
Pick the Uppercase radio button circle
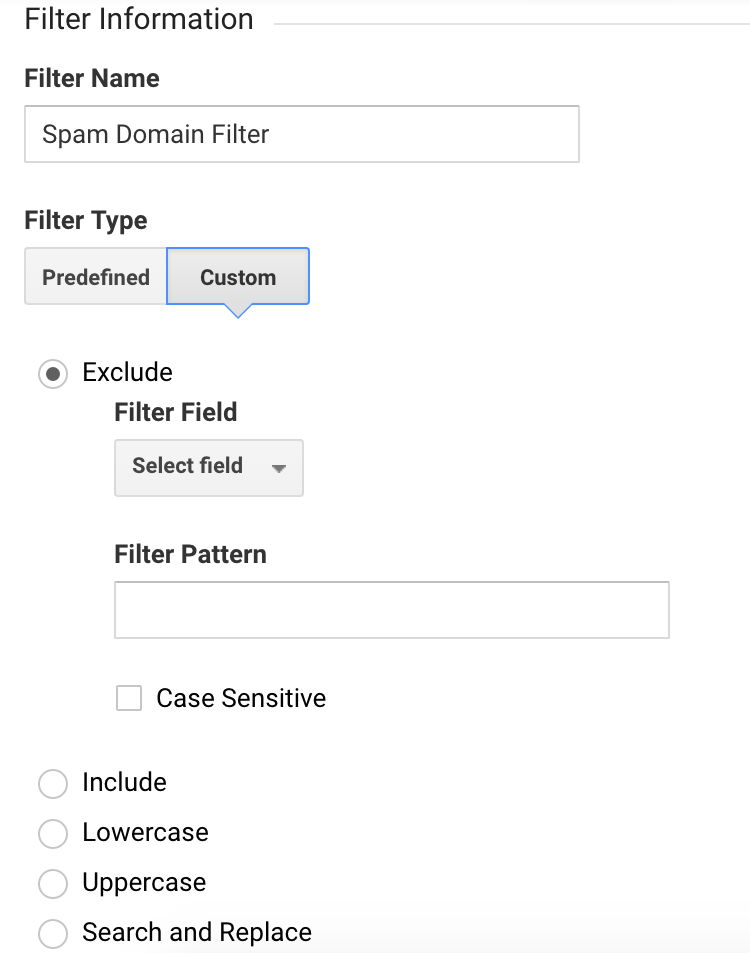tap(52, 884)
